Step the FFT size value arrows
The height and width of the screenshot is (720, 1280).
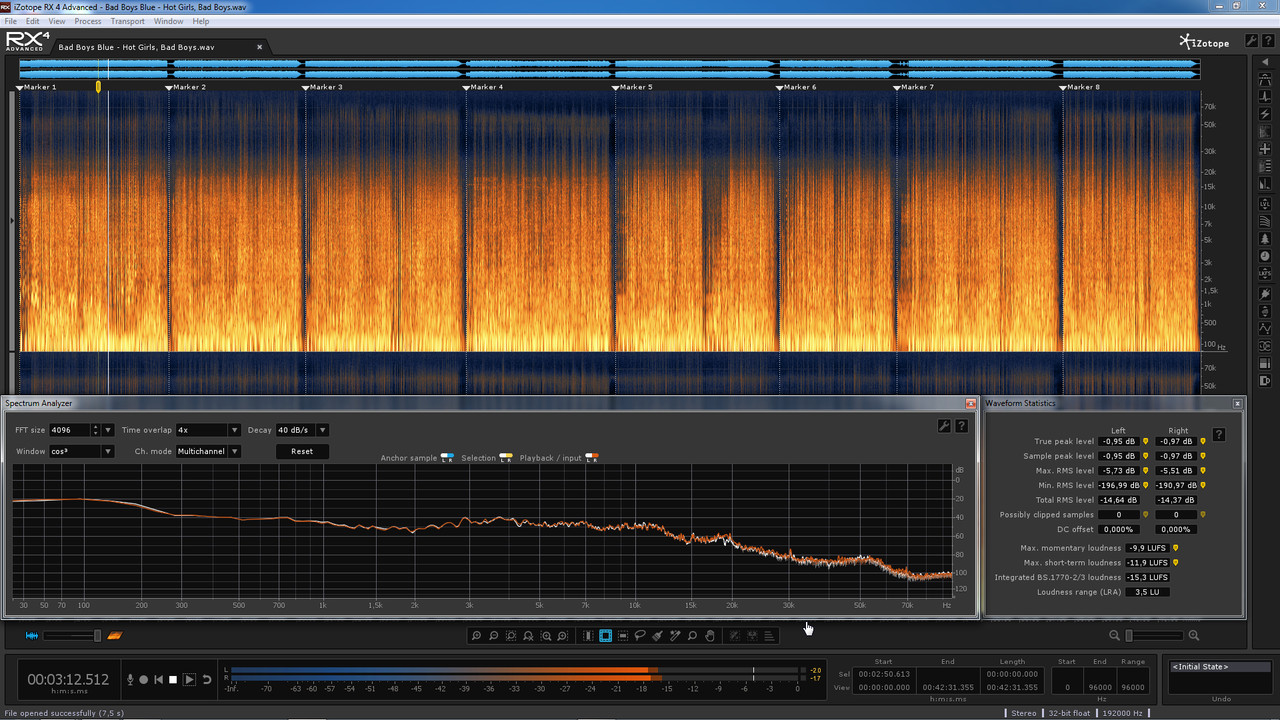pos(96,430)
